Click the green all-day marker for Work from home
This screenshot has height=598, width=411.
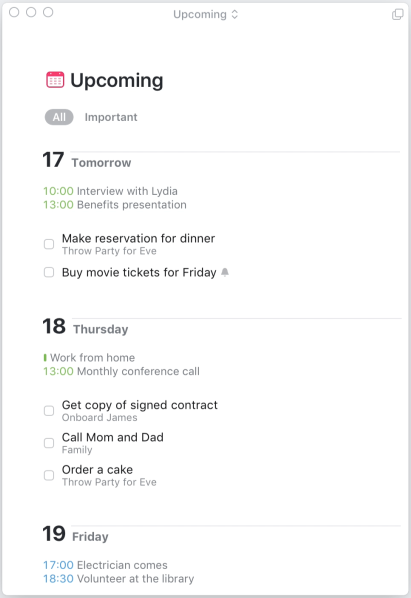[45, 357]
